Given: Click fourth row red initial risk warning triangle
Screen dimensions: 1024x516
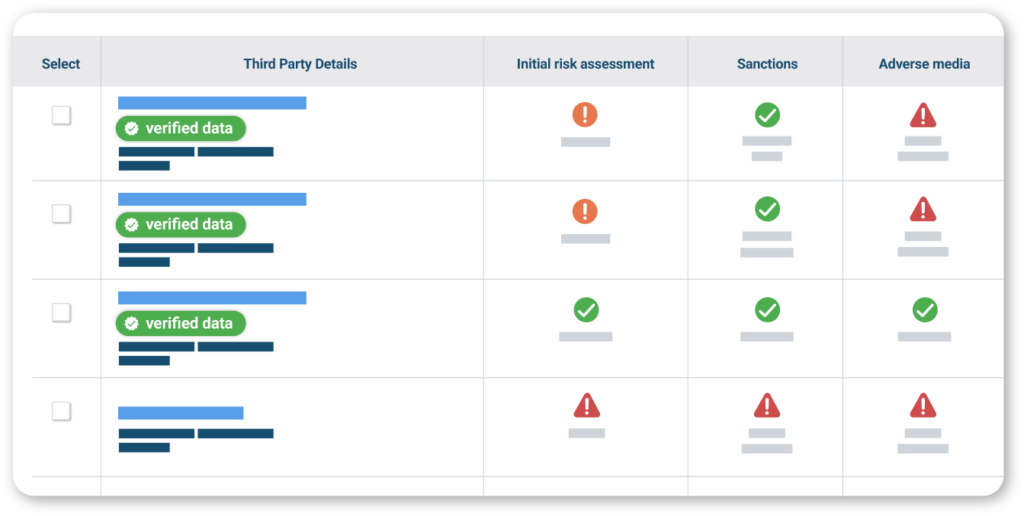Looking at the screenshot, I should pos(586,405).
